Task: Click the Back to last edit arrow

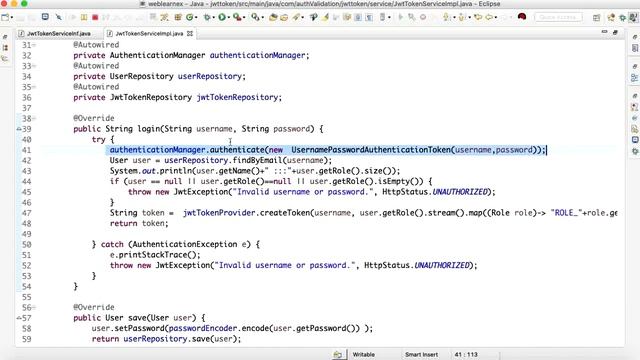Action: 477,17
